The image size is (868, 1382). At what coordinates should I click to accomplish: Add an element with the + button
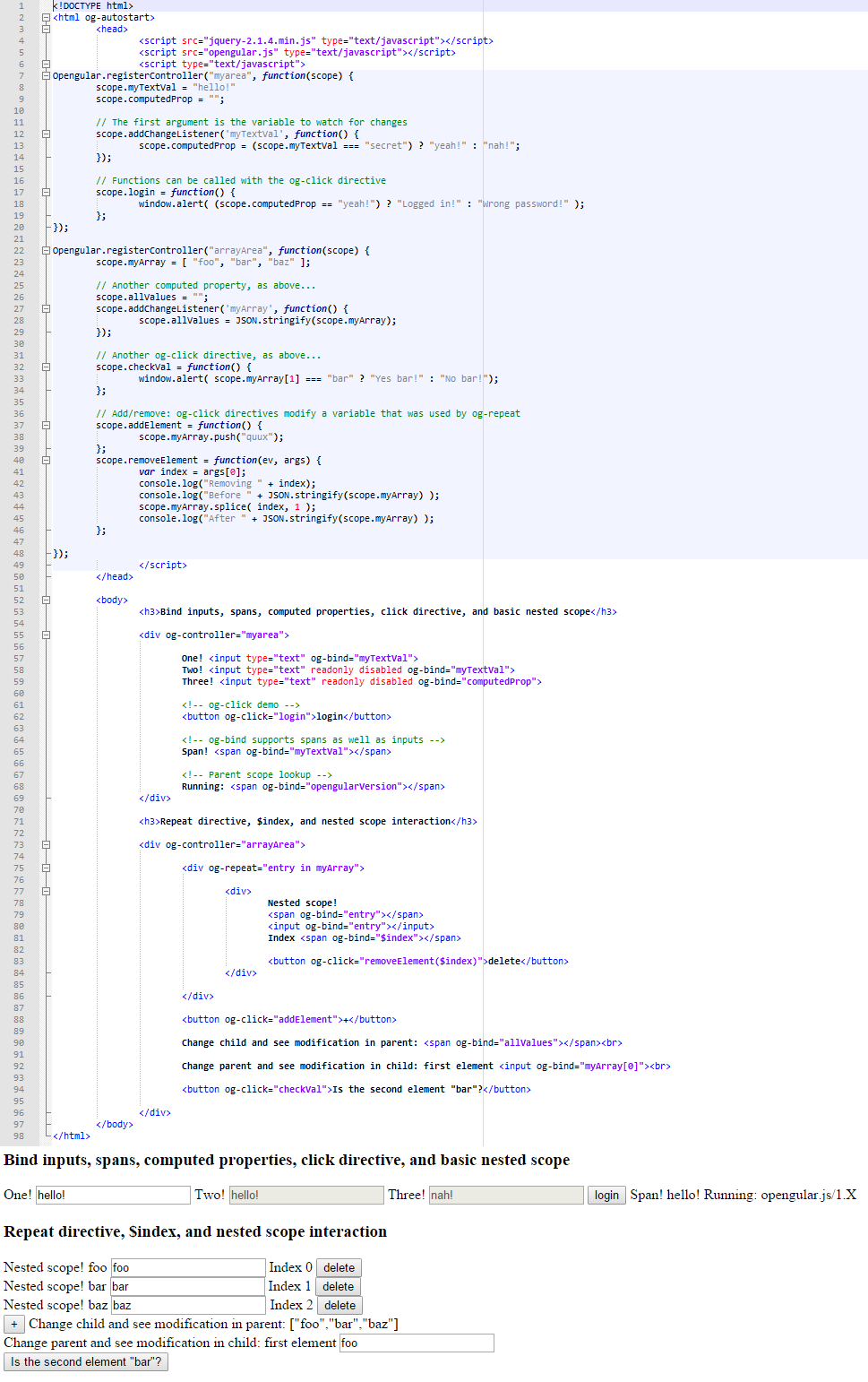tap(14, 1325)
